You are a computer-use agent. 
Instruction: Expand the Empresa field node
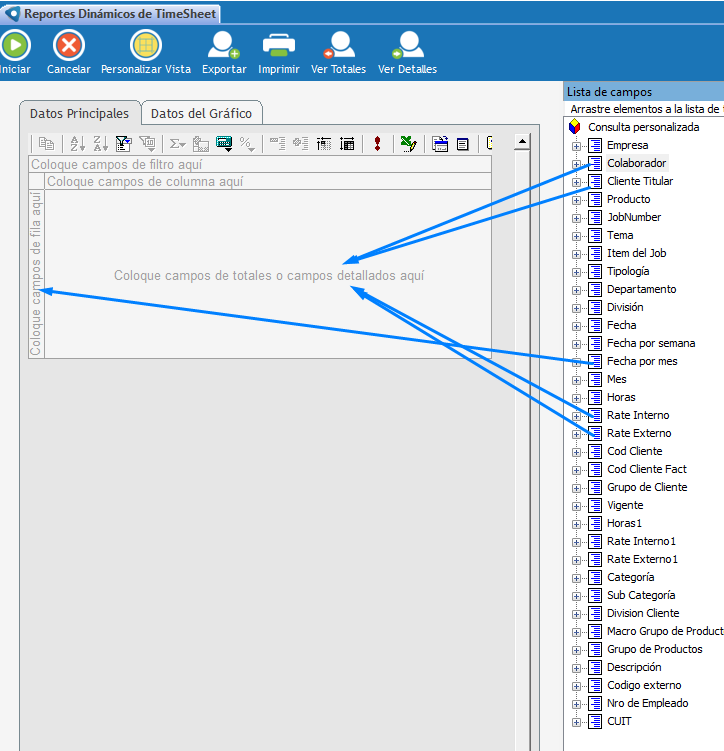click(x=576, y=146)
